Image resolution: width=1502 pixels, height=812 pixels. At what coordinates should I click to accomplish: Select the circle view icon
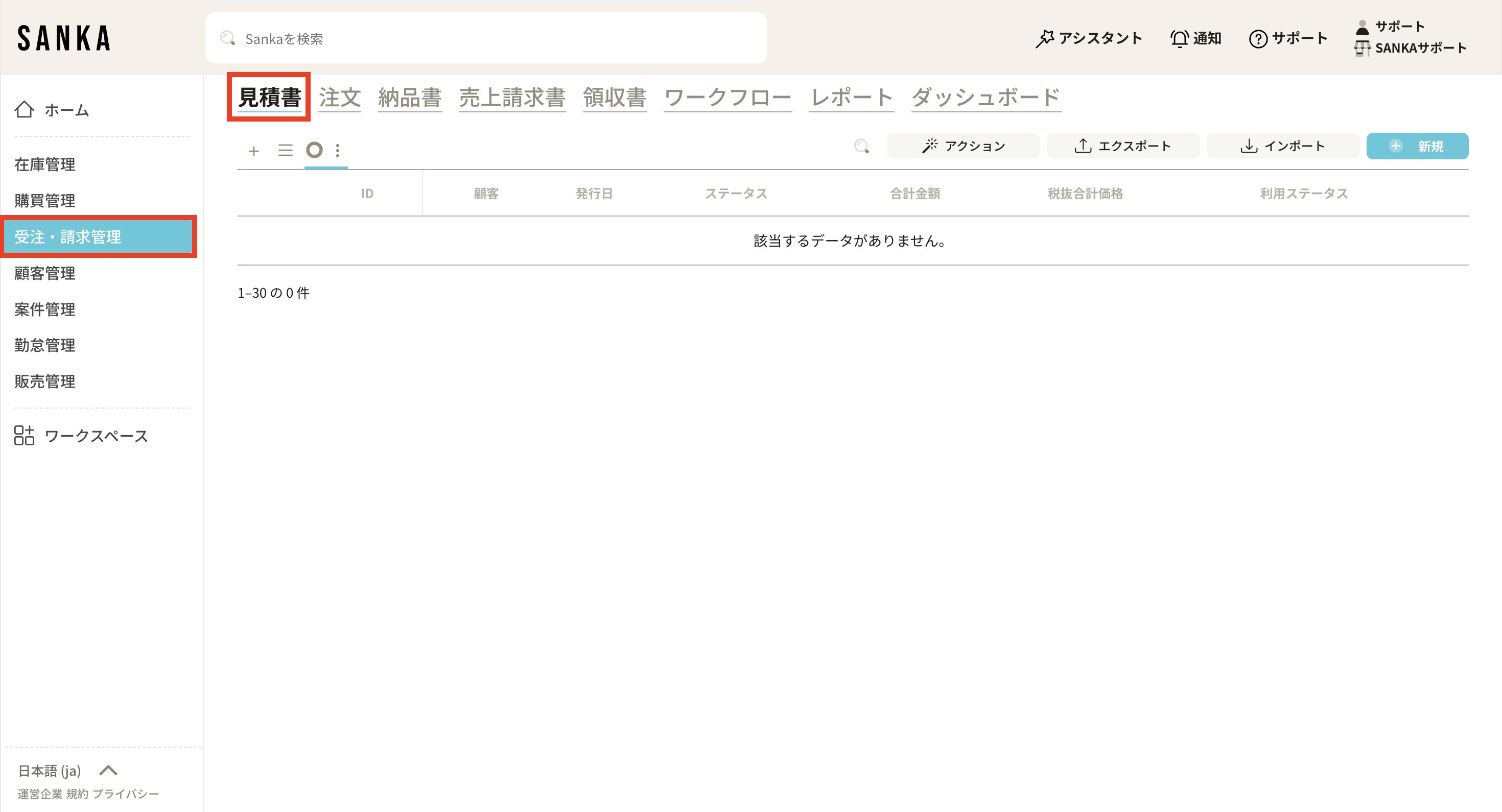click(314, 150)
